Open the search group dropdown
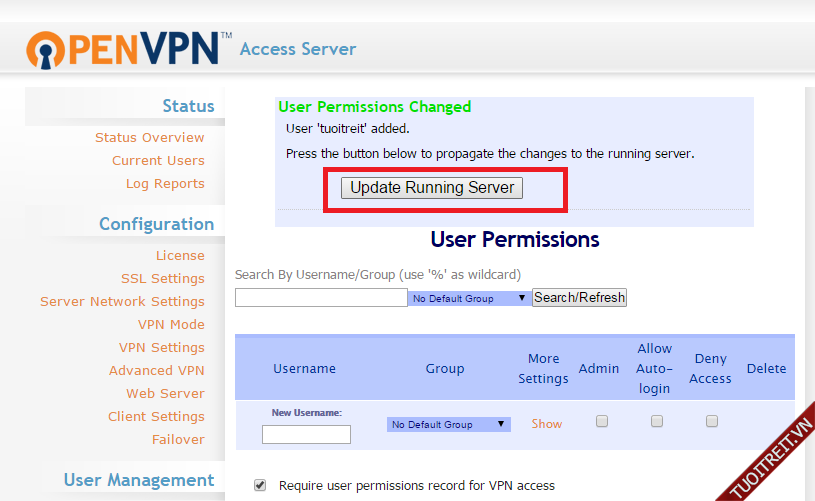 coord(469,298)
